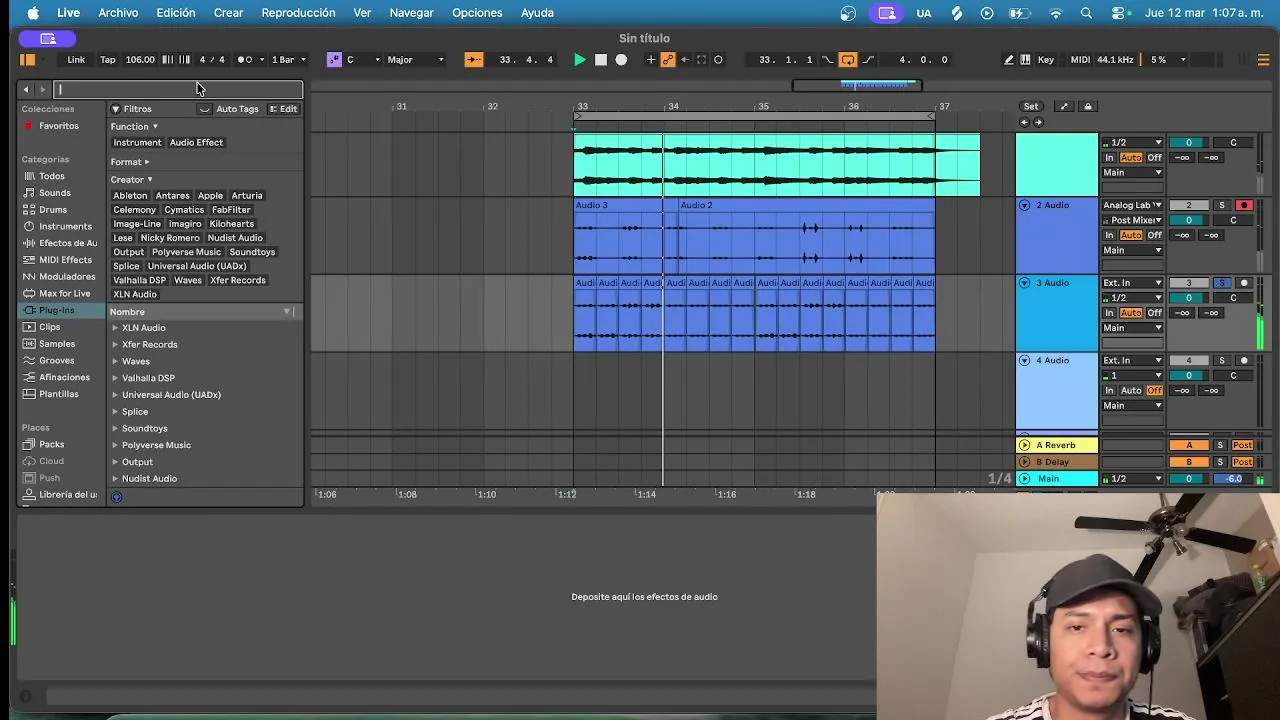Select Drums category in browser
This screenshot has width=1280, height=720.
pos(53,210)
